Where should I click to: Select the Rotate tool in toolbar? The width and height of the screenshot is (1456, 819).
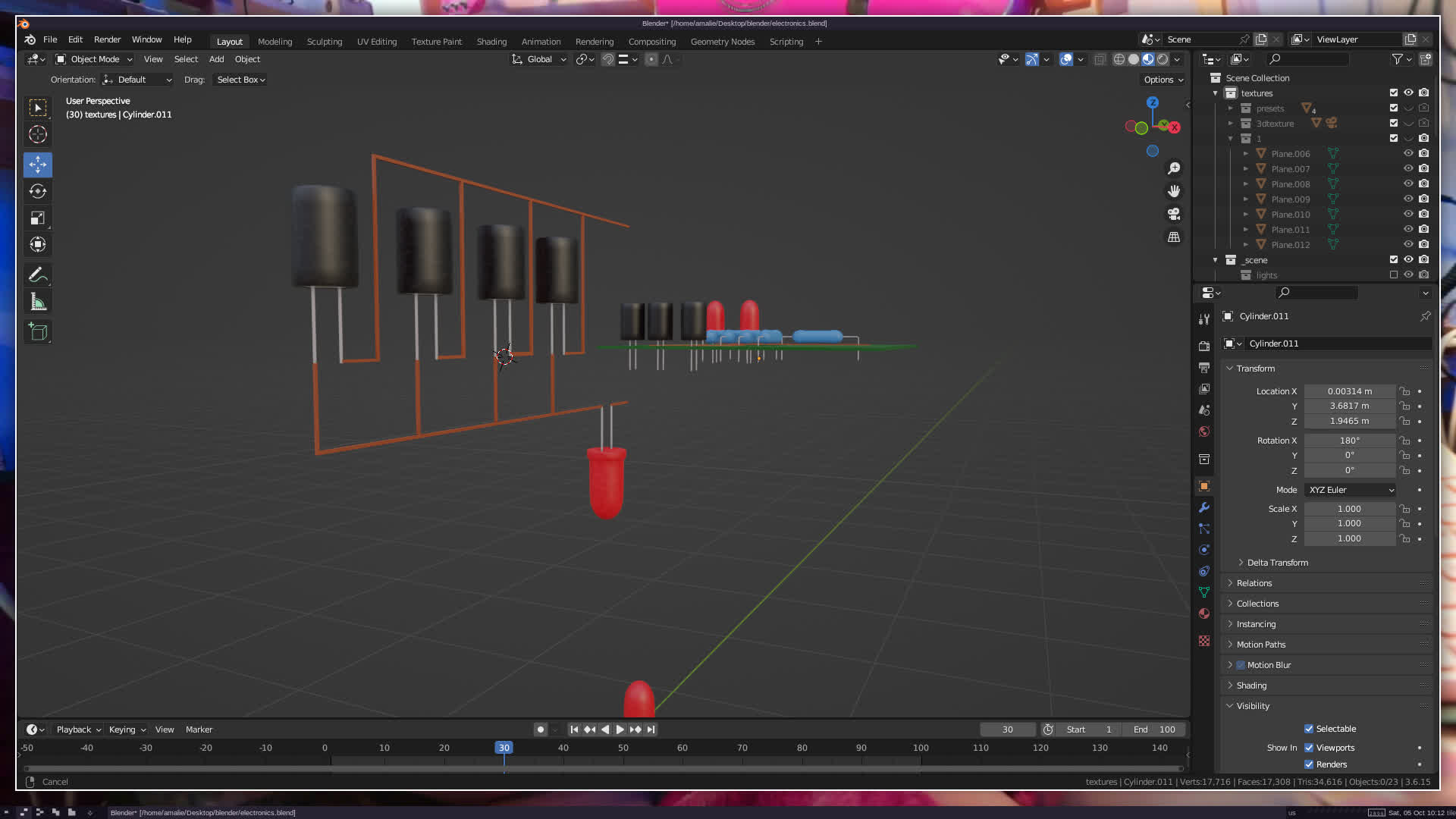click(x=38, y=191)
